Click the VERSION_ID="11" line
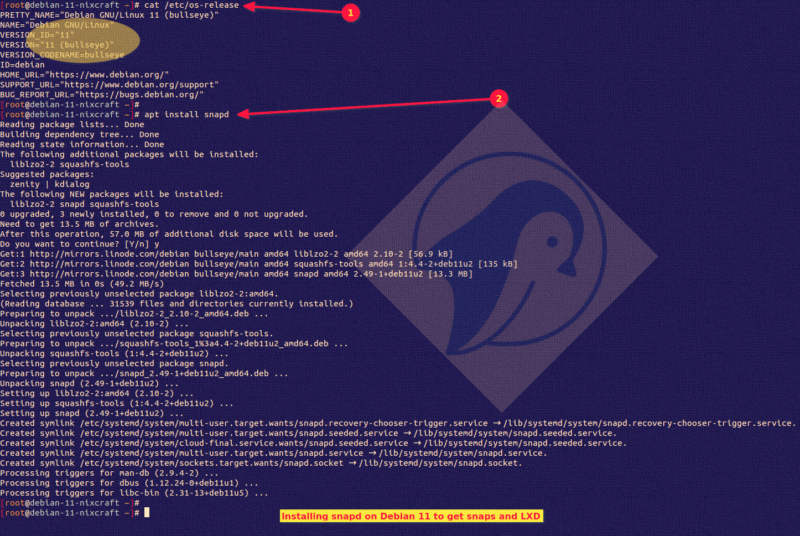This screenshot has width=800, height=536. coord(37,35)
